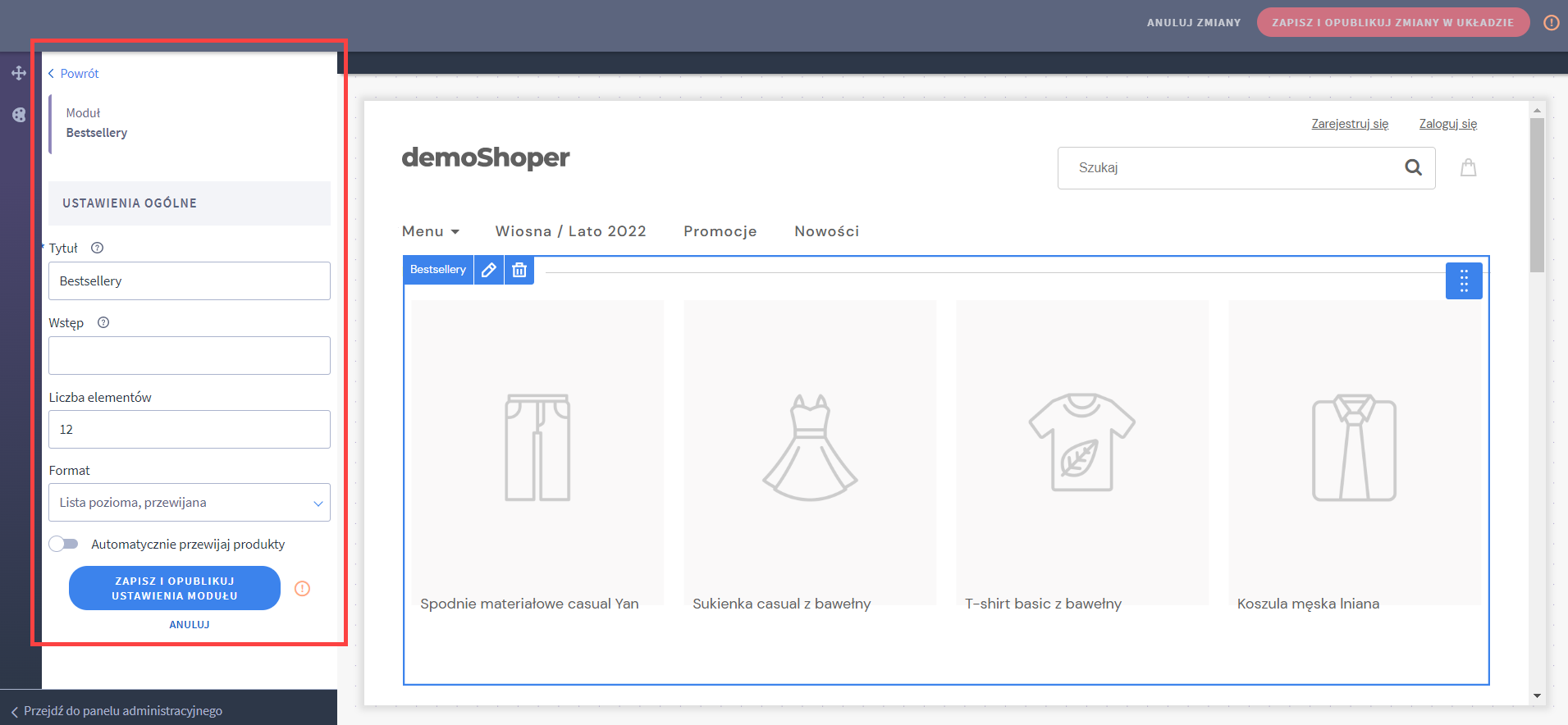Image resolution: width=1568 pixels, height=725 pixels.
Task: Open Promocje menu item
Action: 720,231
